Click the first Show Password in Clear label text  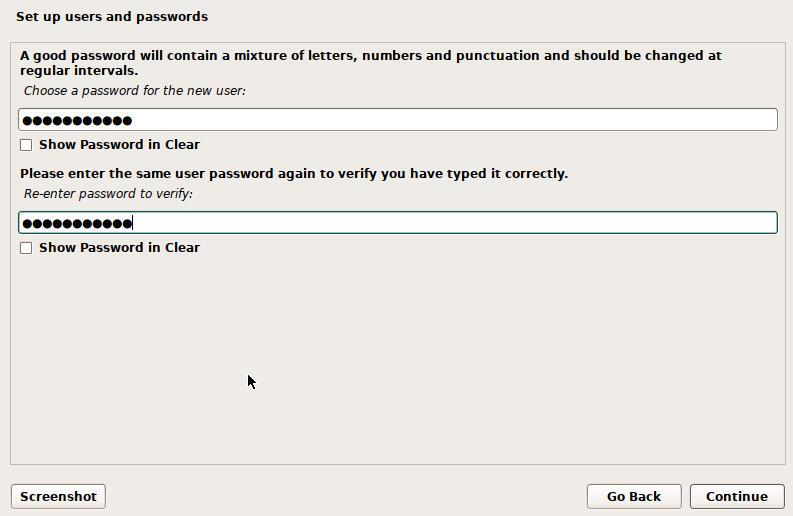coord(119,145)
